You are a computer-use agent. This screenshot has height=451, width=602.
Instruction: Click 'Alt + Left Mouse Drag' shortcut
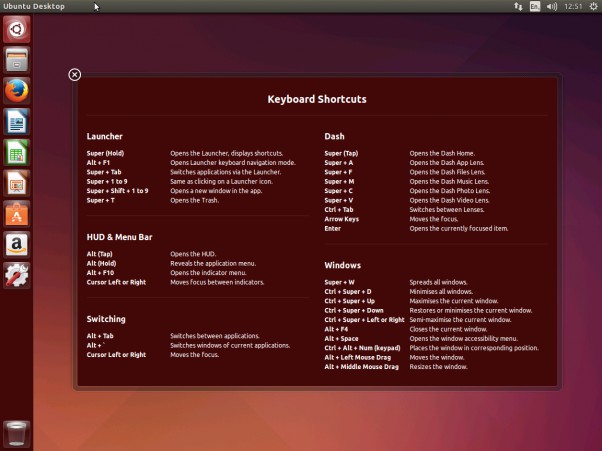[x=357, y=357]
